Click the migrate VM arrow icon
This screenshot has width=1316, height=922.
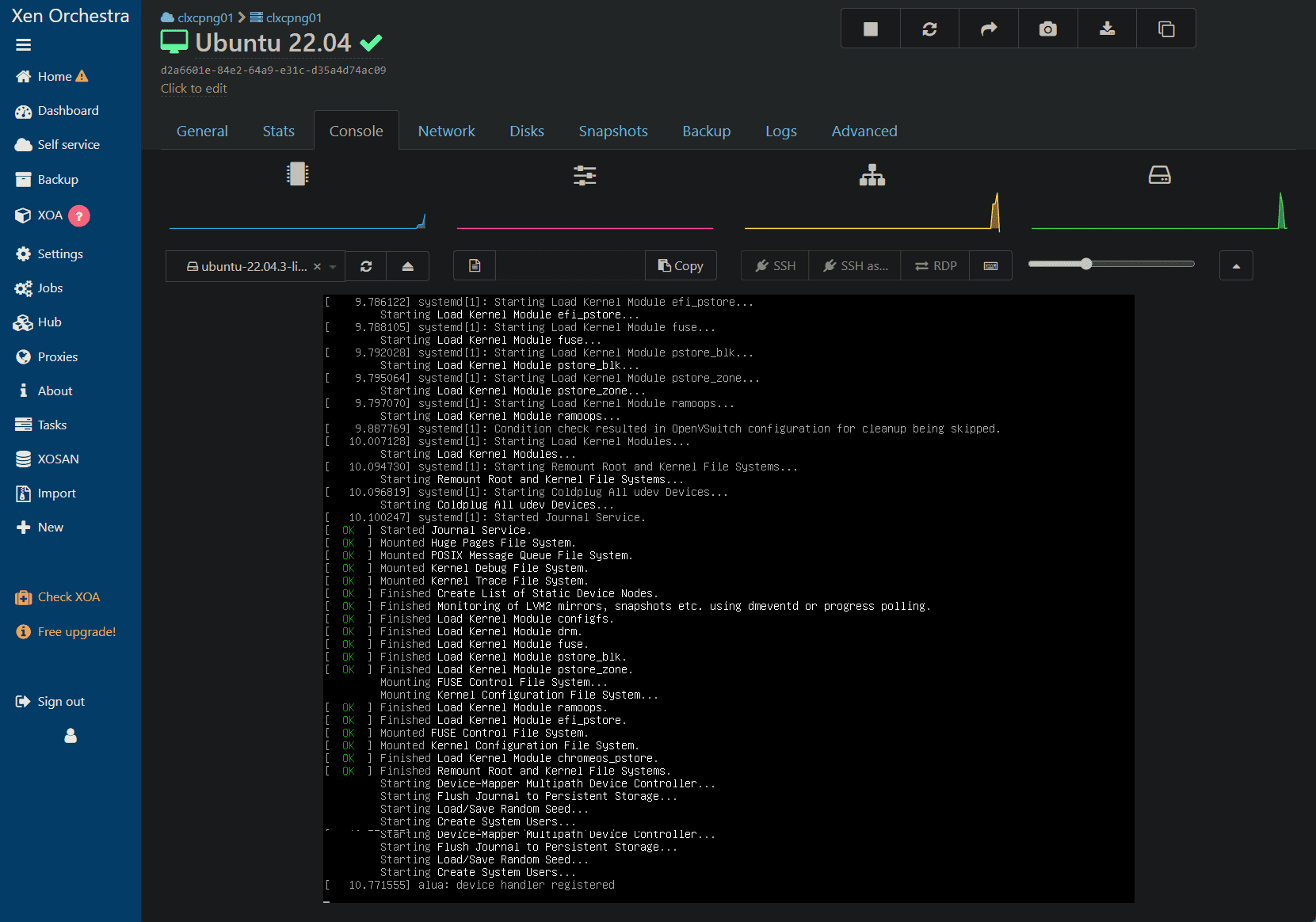[x=988, y=29]
